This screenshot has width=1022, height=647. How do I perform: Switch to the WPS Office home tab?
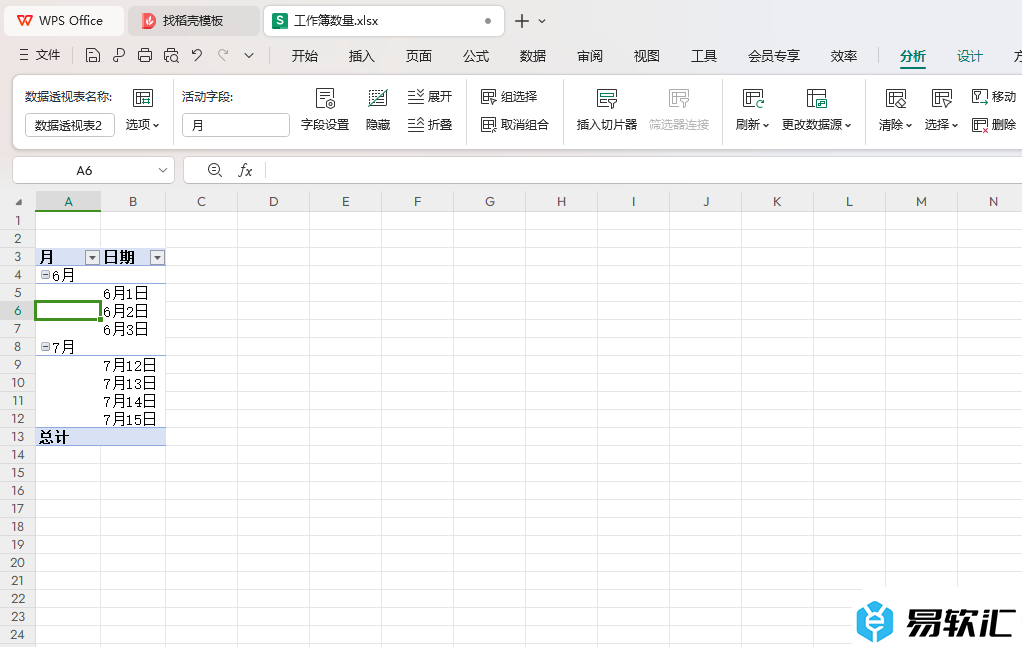pyautogui.click(x=63, y=21)
